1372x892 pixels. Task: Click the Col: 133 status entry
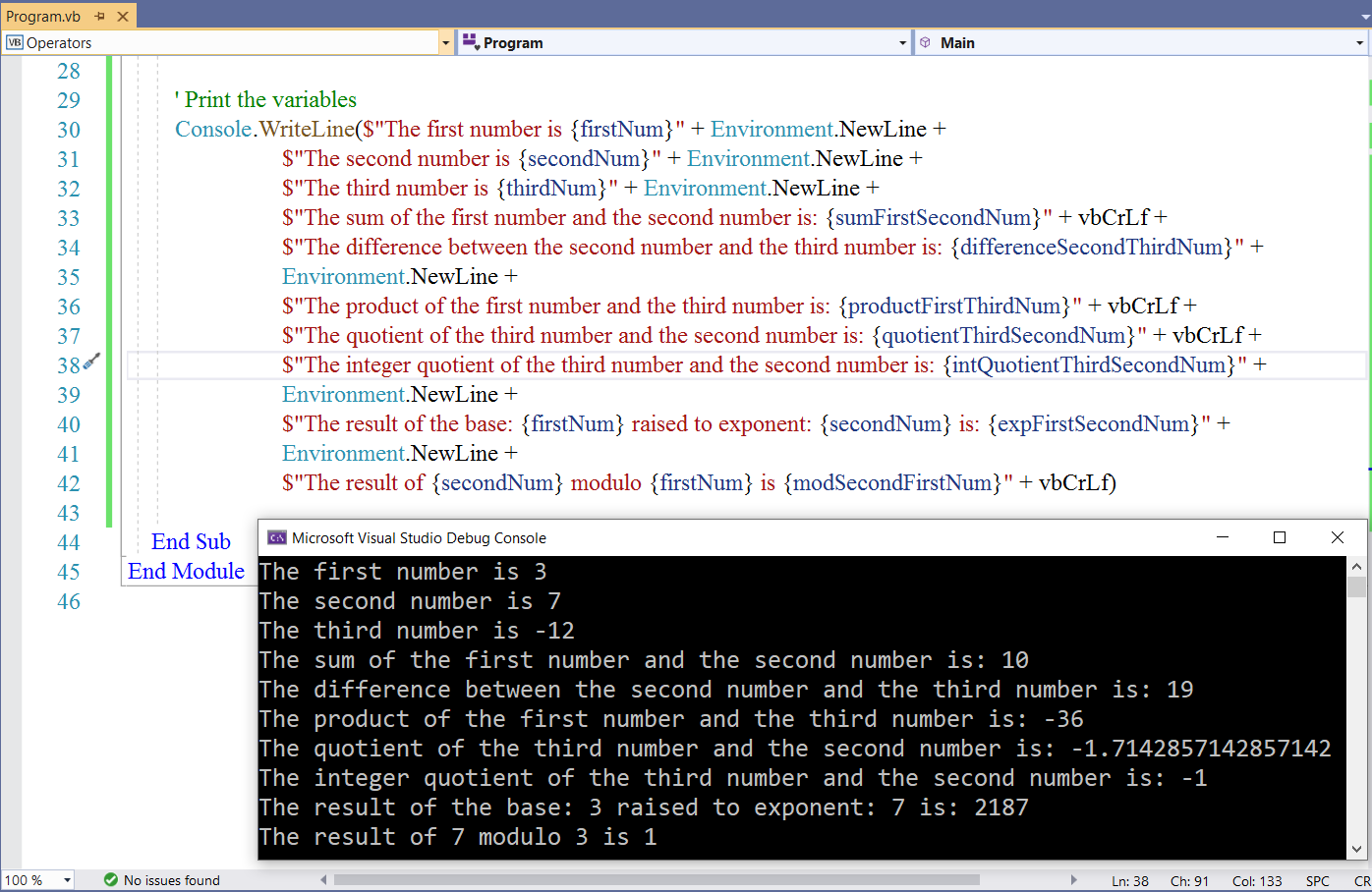[x=1257, y=881]
